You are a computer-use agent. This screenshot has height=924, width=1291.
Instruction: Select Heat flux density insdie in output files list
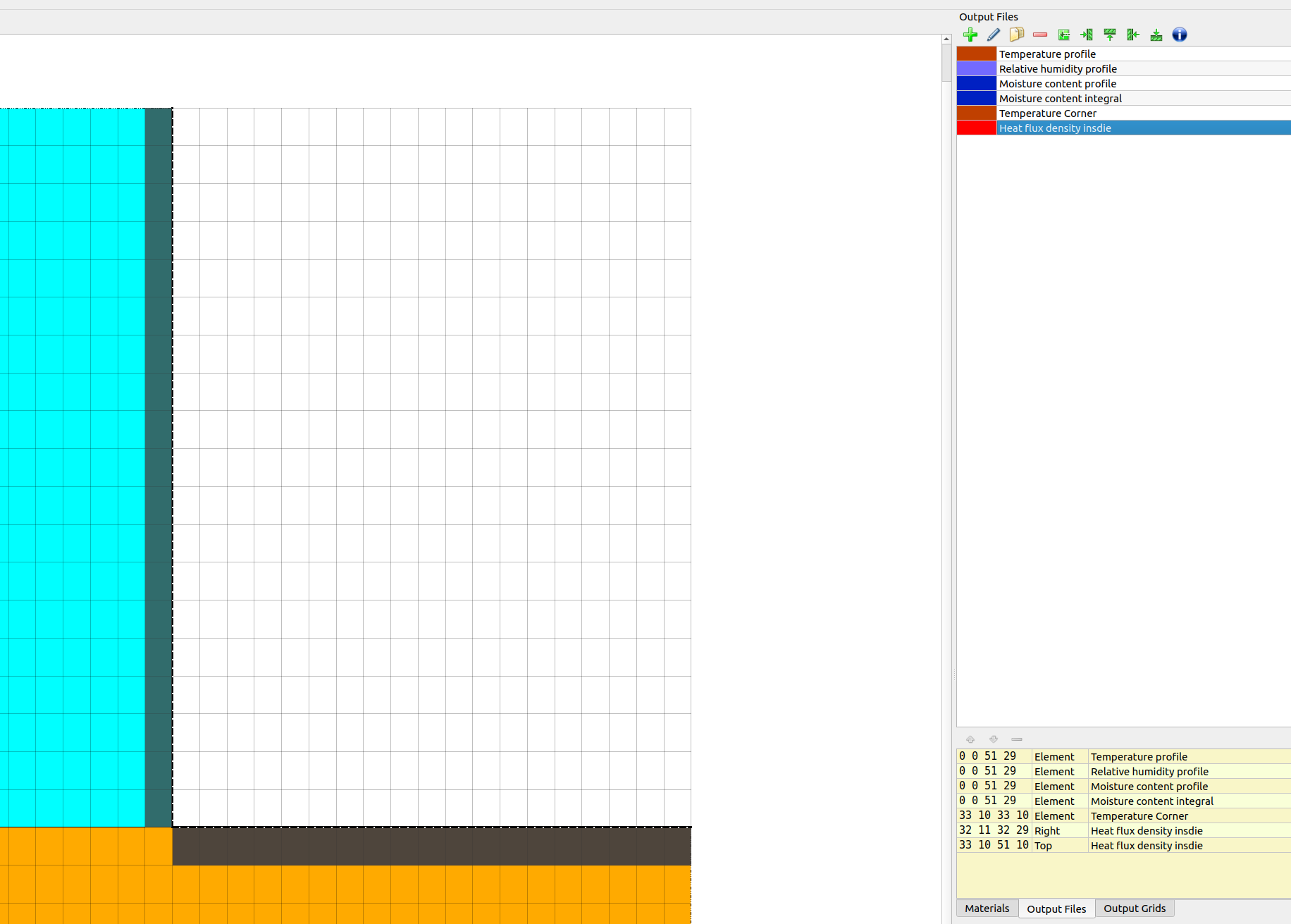coord(1144,128)
